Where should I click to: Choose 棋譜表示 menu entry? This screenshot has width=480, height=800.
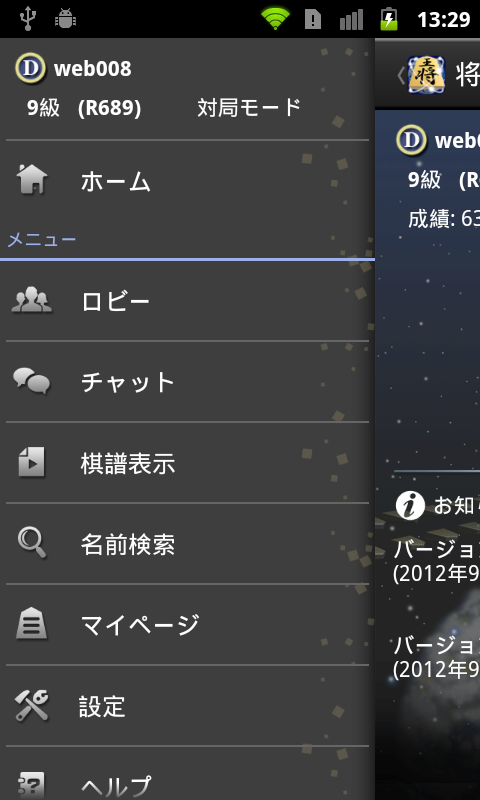pyautogui.click(x=187, y=463)
